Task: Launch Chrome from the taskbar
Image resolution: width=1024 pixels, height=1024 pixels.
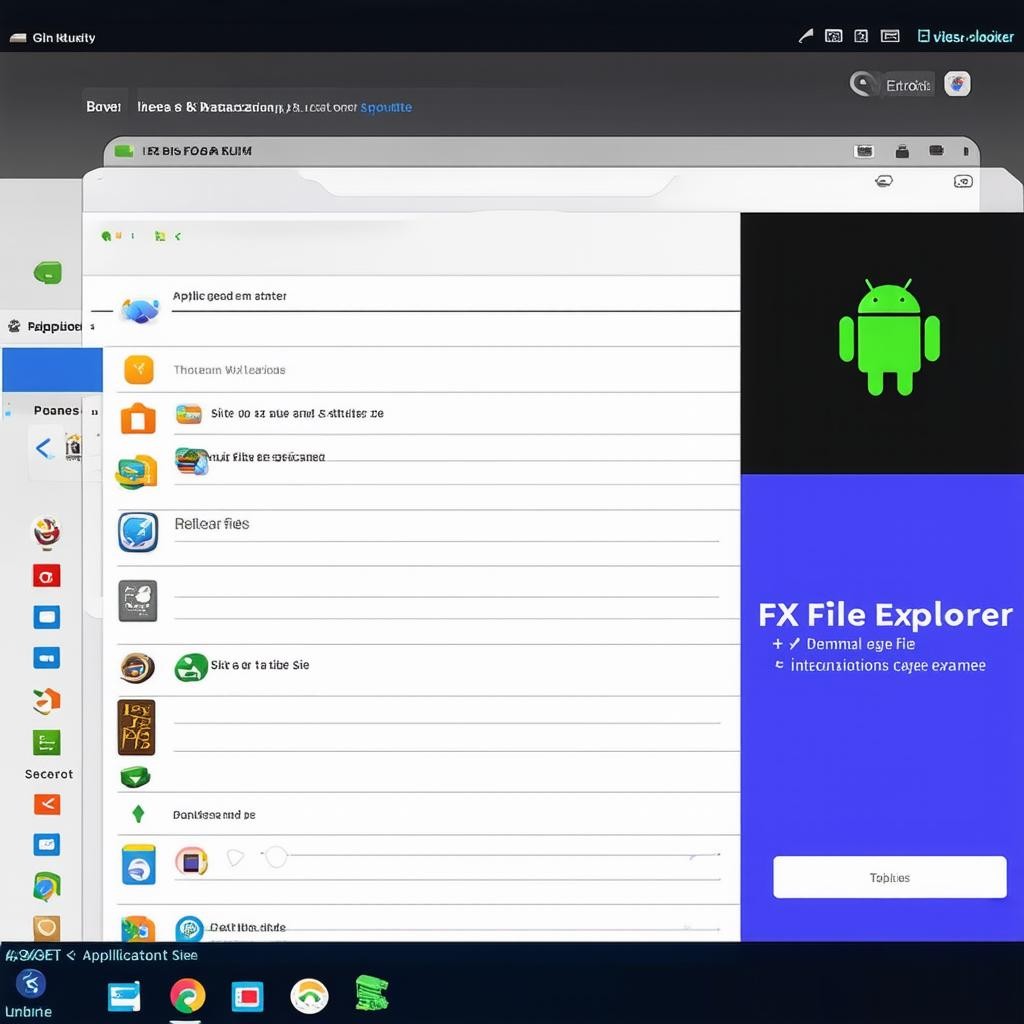Action: [187, 995]
